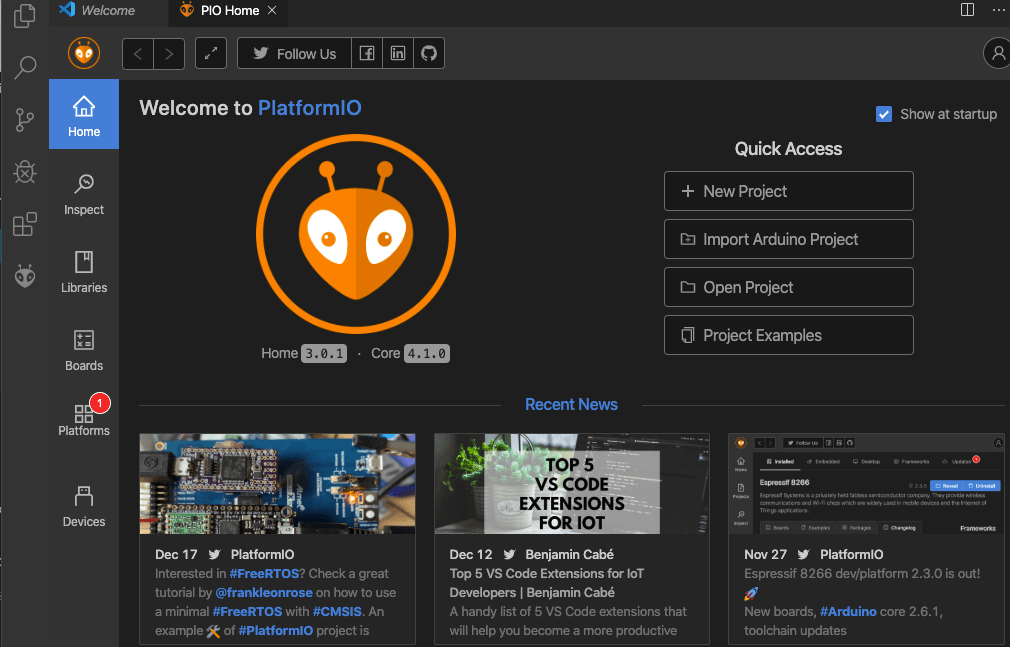This screenshot has height=647, width=1010.
Task: Open the Source Control view
Action: (24, 120)
